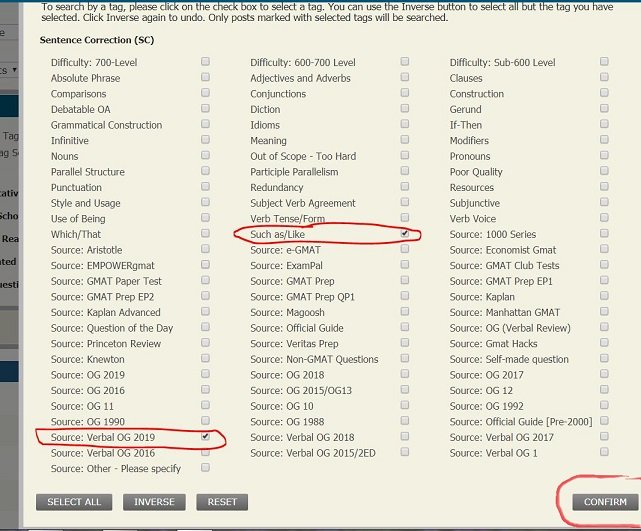Check the Source: Official Guide checkbox
The width and height of the screenshot is (641, 531).
pos(405,327)
